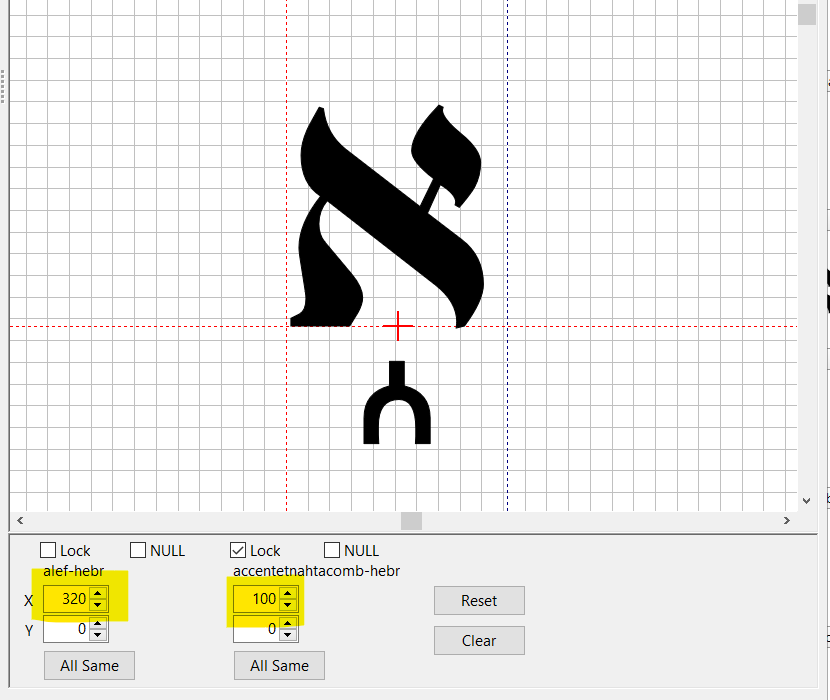This screenshot has height=700, width=830.
Task: Uncheck the Lock box for accentetnahtacomb-hebr
Action: coord(238,550)
